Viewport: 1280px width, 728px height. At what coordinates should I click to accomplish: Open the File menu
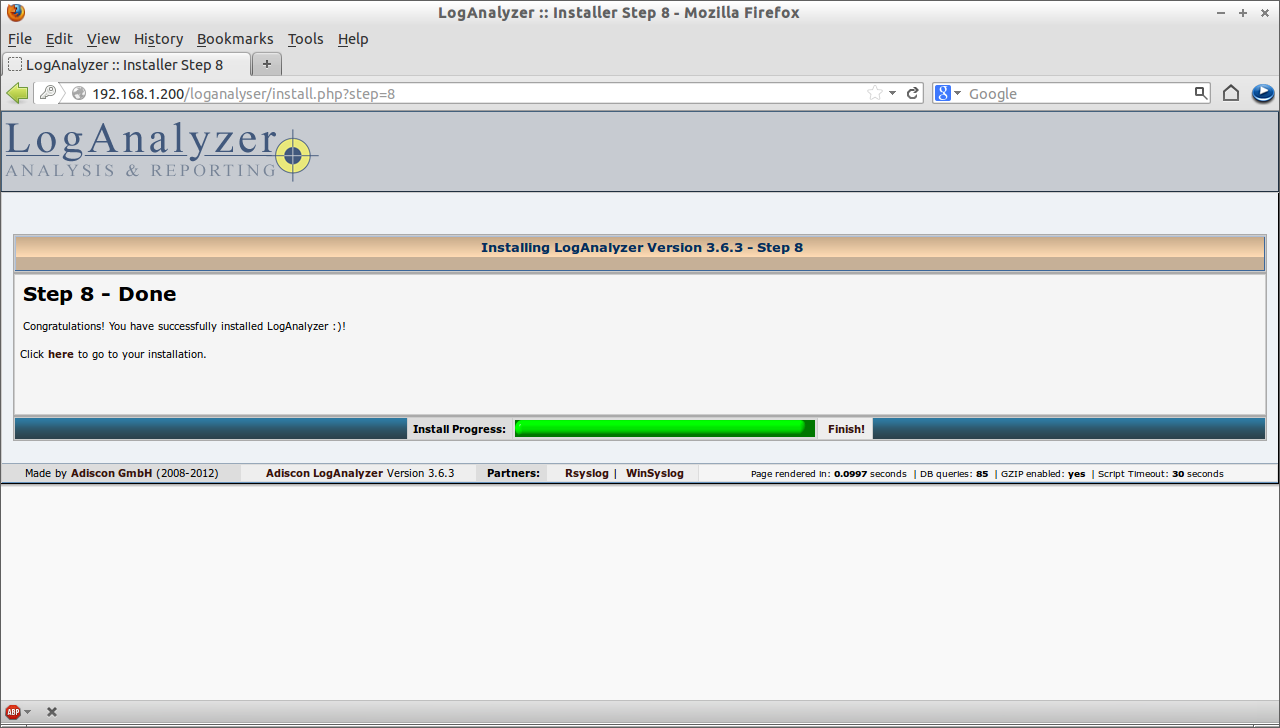pos(20,39)
